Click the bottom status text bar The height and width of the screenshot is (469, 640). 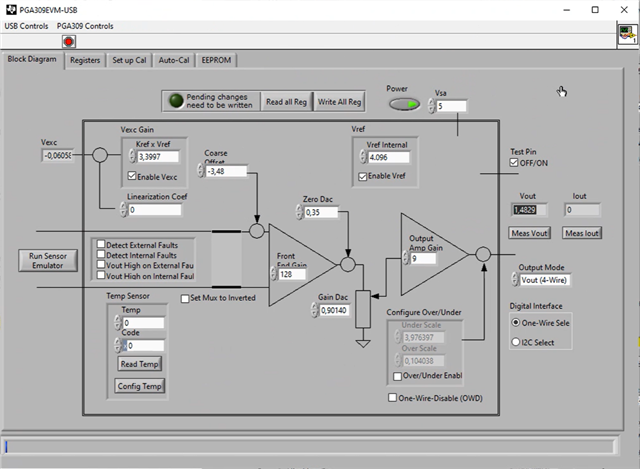[309, 447]
